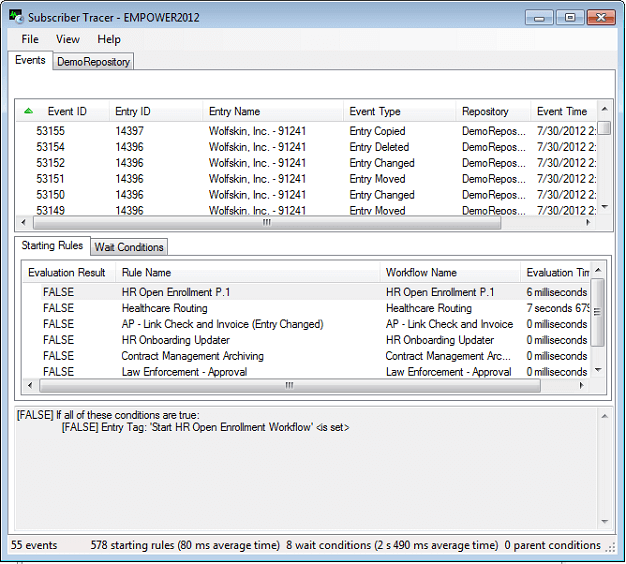The image size is (626, 564).
Task: Click the events list scroll right arrow
Action: pyautogui.click(x=588, y=222)
